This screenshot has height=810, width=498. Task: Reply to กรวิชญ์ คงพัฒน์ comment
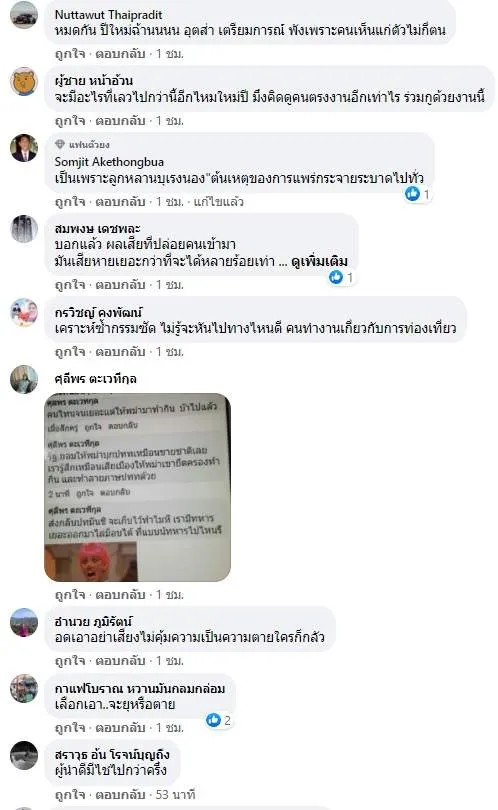coord(120,352)
